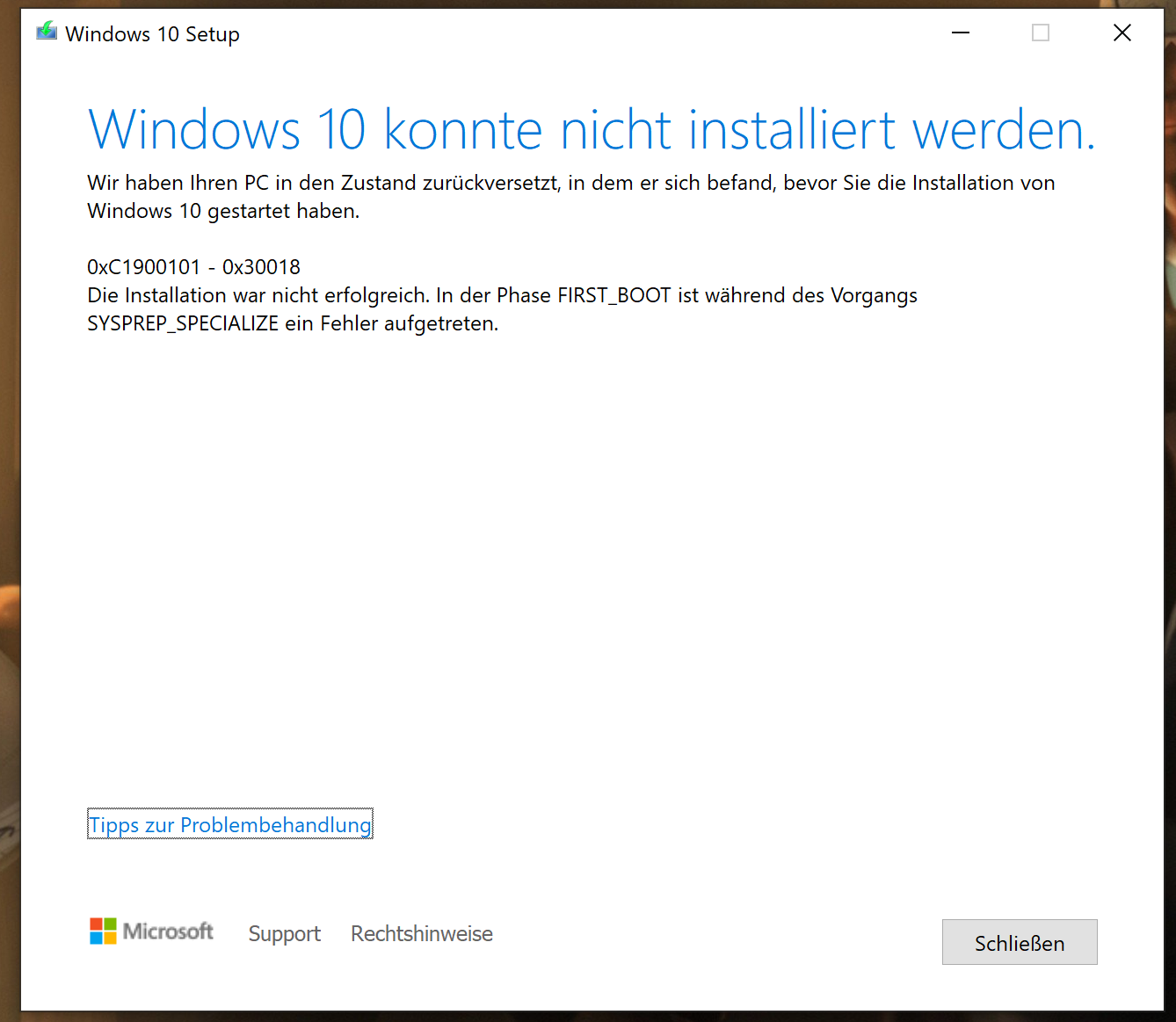Screen dimensions: 1176x1022
Task: Click the error code 0xC1900101
Action: click(x=144, y=267)
